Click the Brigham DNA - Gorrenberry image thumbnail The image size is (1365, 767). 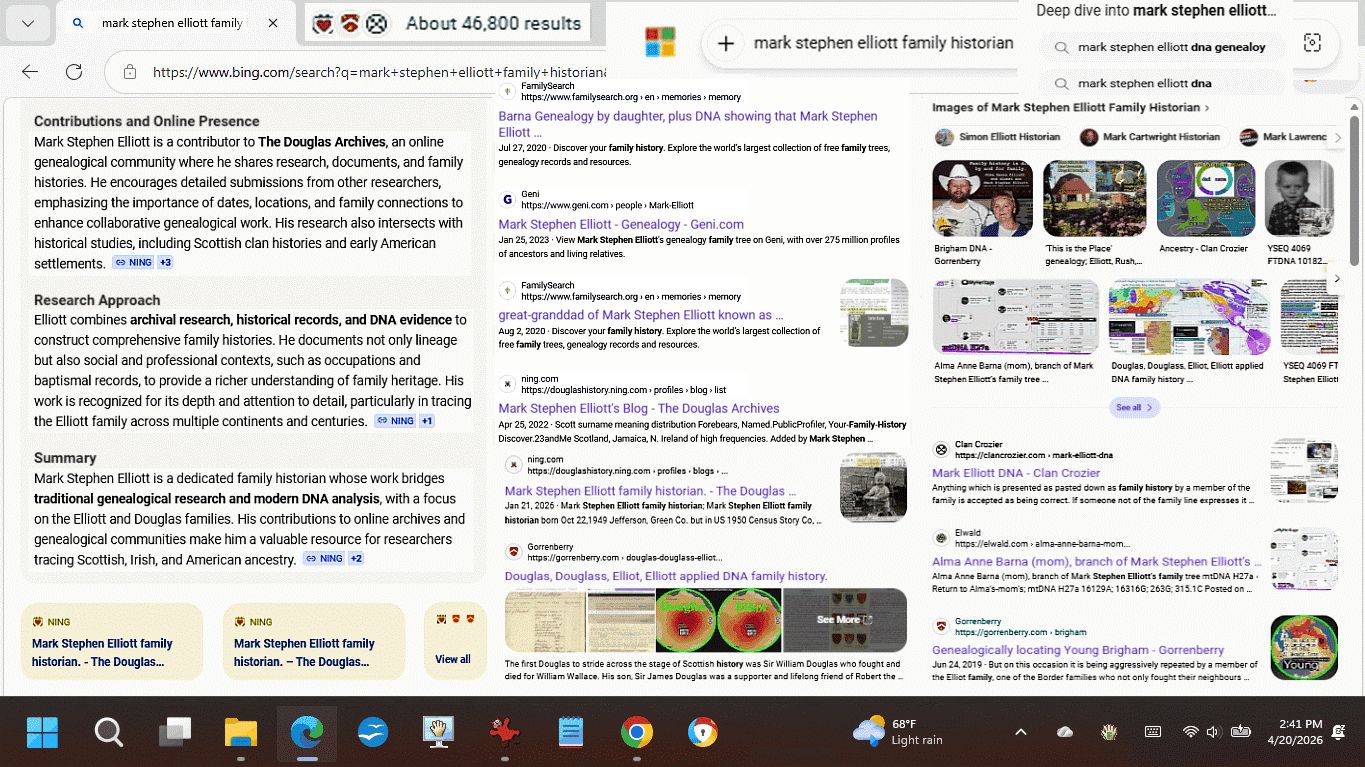pyautogui.click(x=982, y=199)
